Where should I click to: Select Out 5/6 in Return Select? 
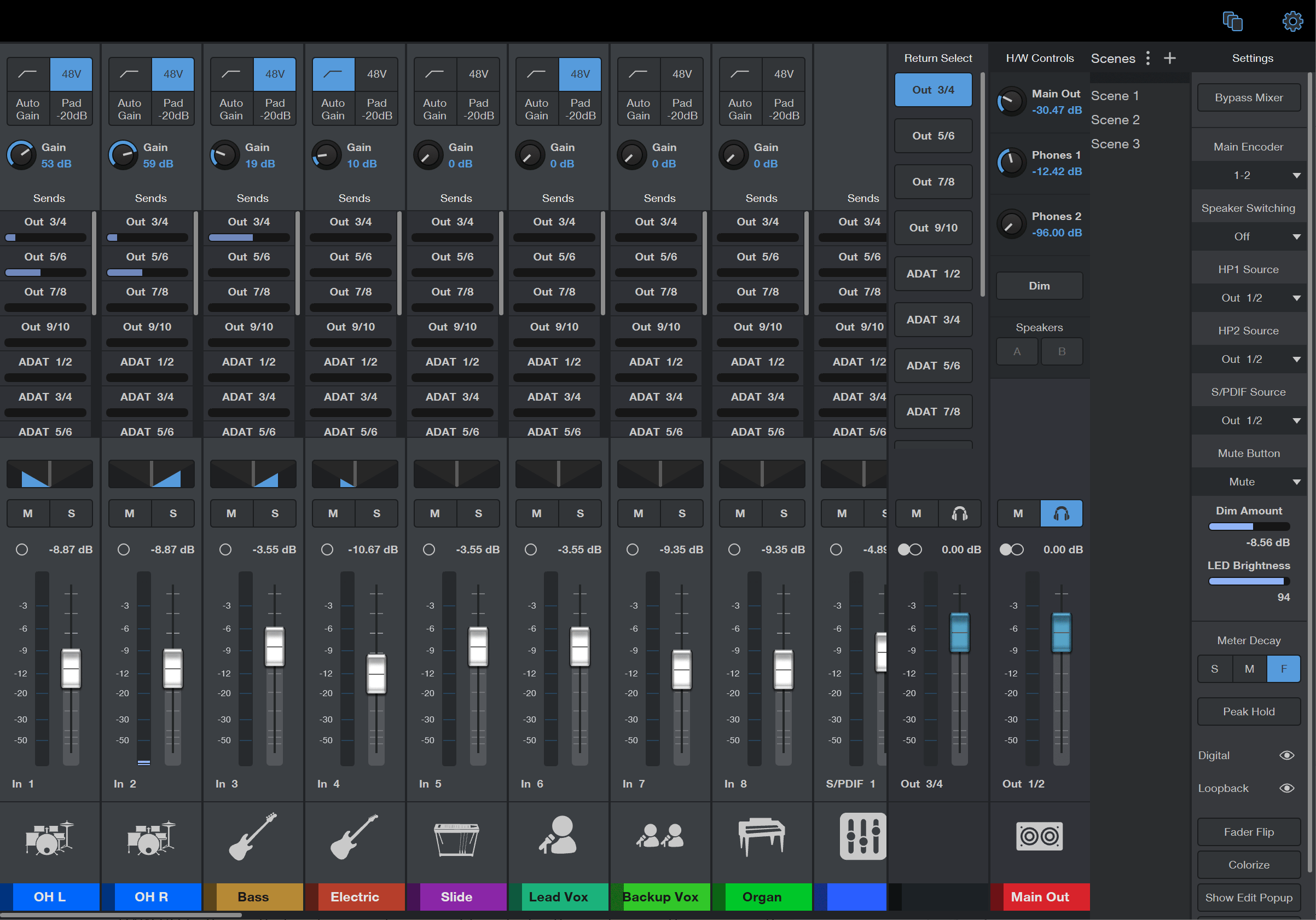point(933,136)
